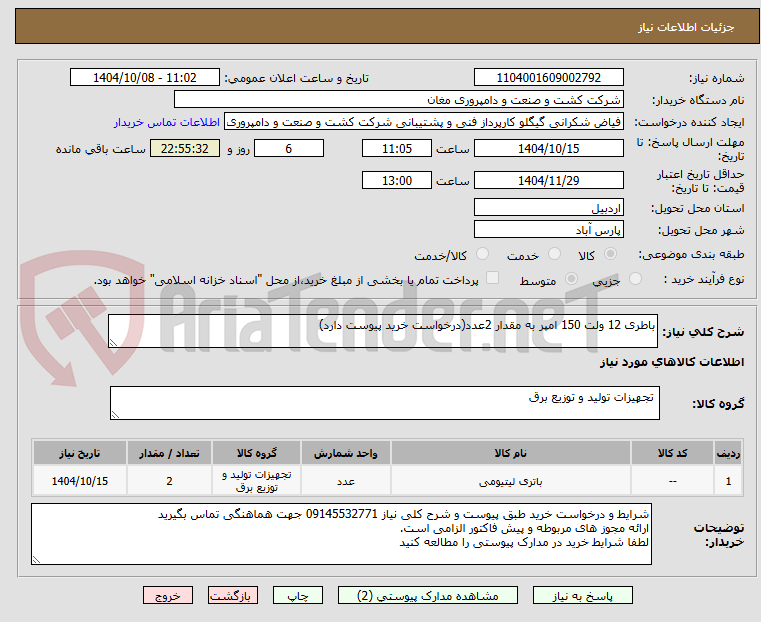761x622 pixels.
Task: Click the جزئیات اطلاعات نیاز page header
Action: [x=387, y=27]
